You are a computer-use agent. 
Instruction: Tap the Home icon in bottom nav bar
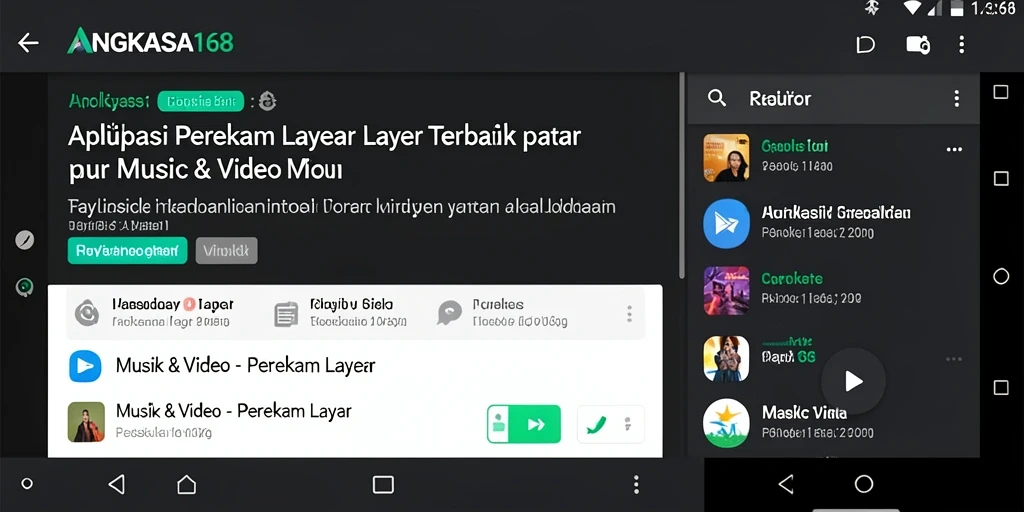tap(186, 484)
